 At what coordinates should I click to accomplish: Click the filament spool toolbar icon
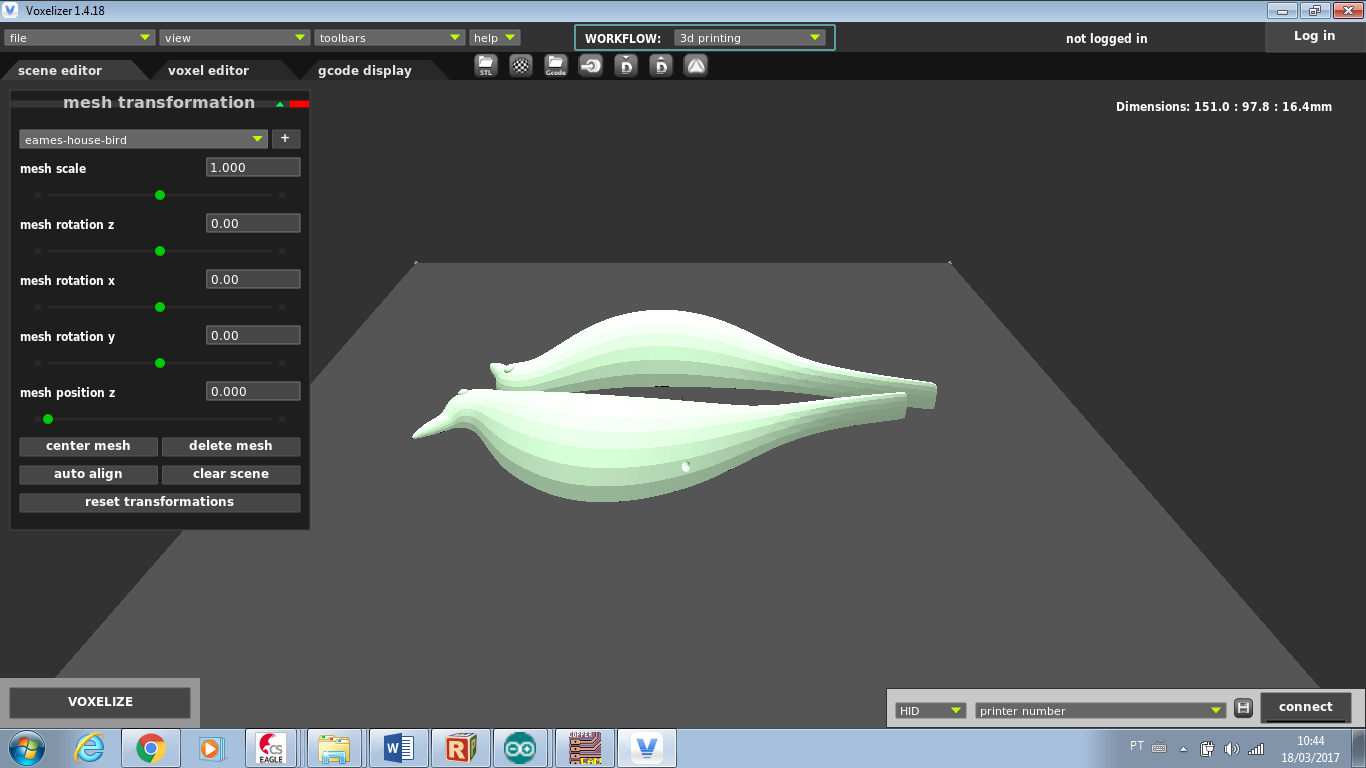(591, 66)
